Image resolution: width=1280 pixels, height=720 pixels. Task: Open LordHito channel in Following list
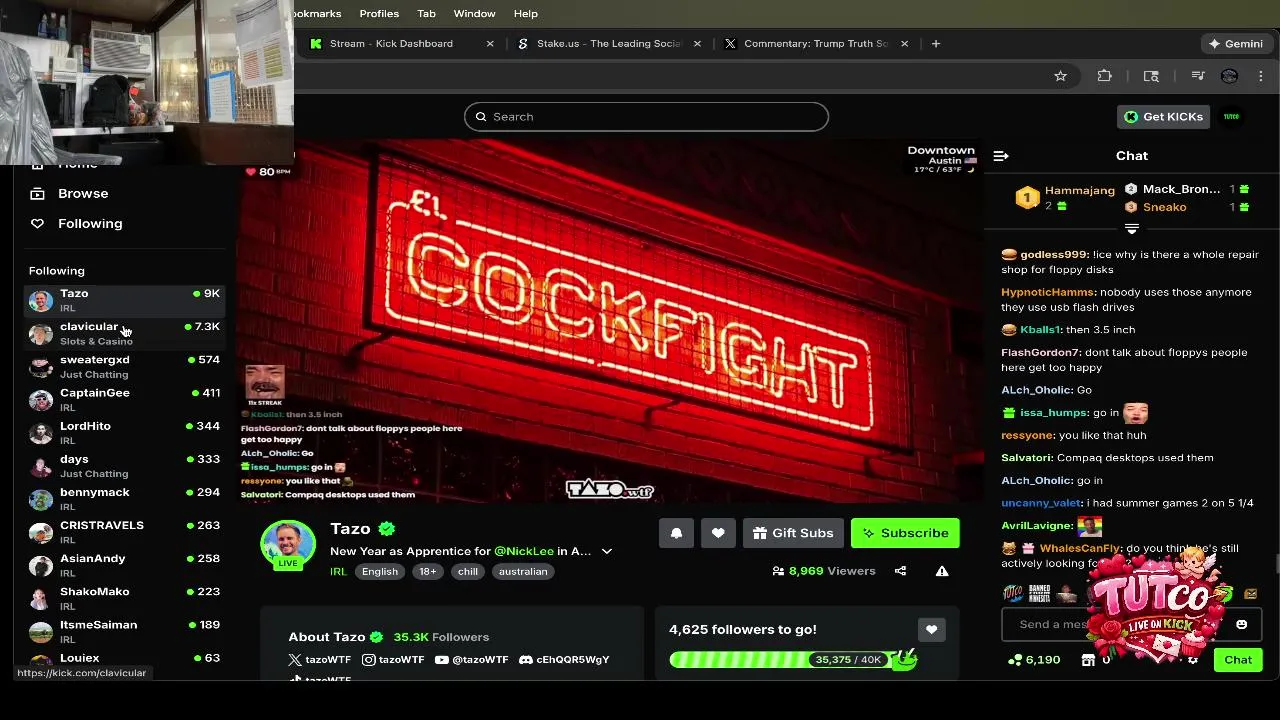(x=125, y=433)
